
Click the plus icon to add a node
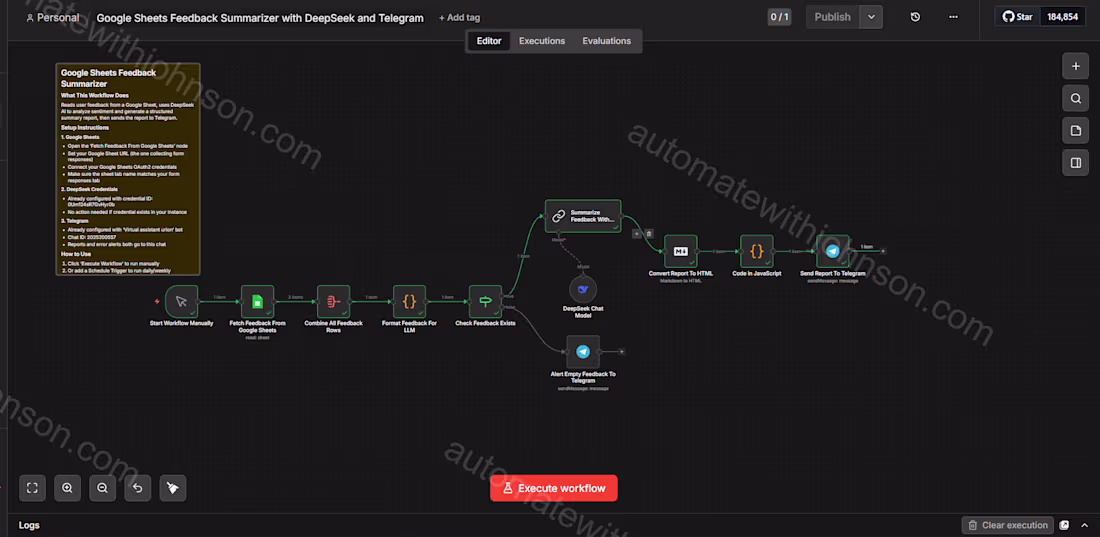tap(1075, 66)
